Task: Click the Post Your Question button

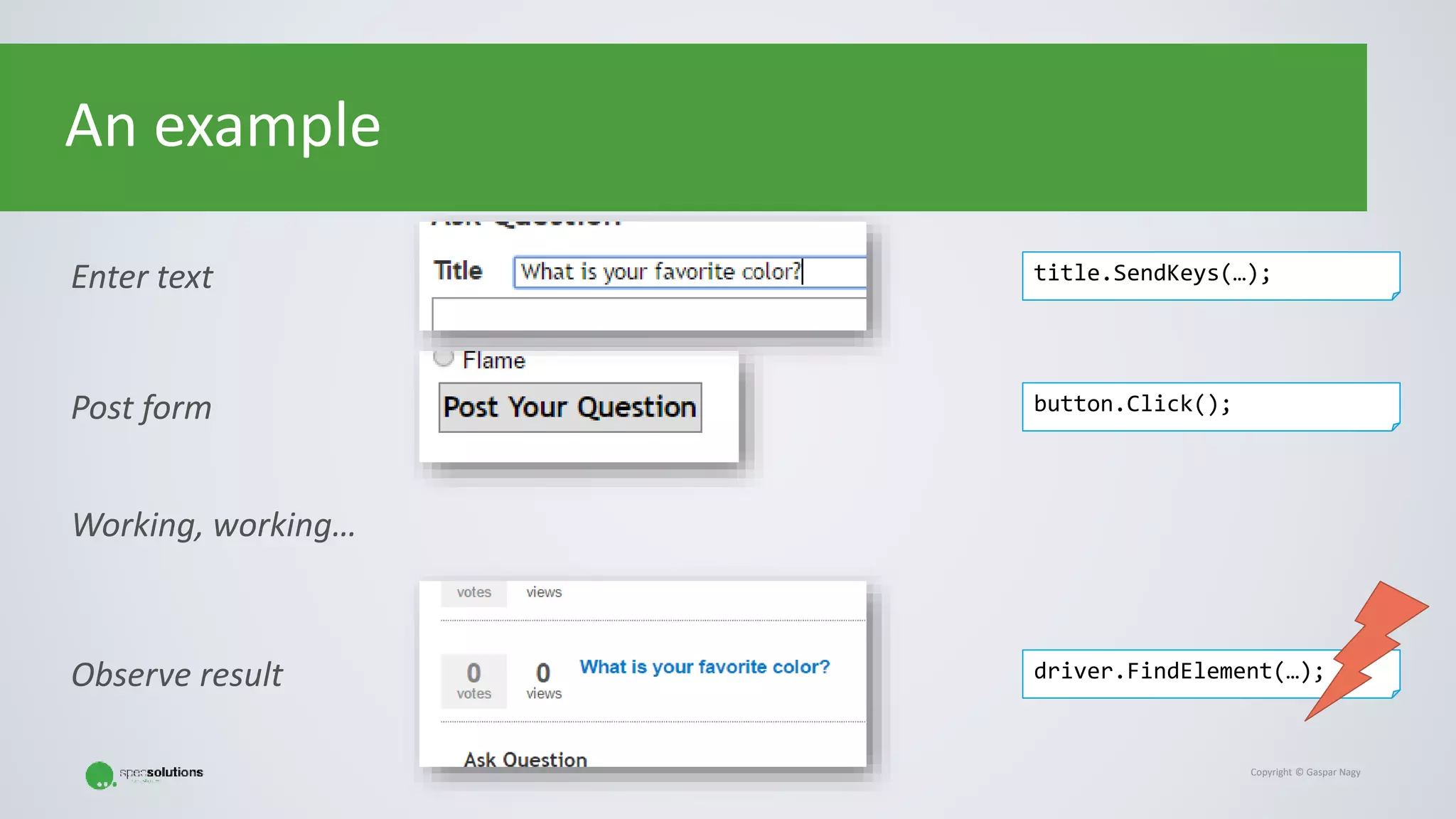Action: coord(569,407)
